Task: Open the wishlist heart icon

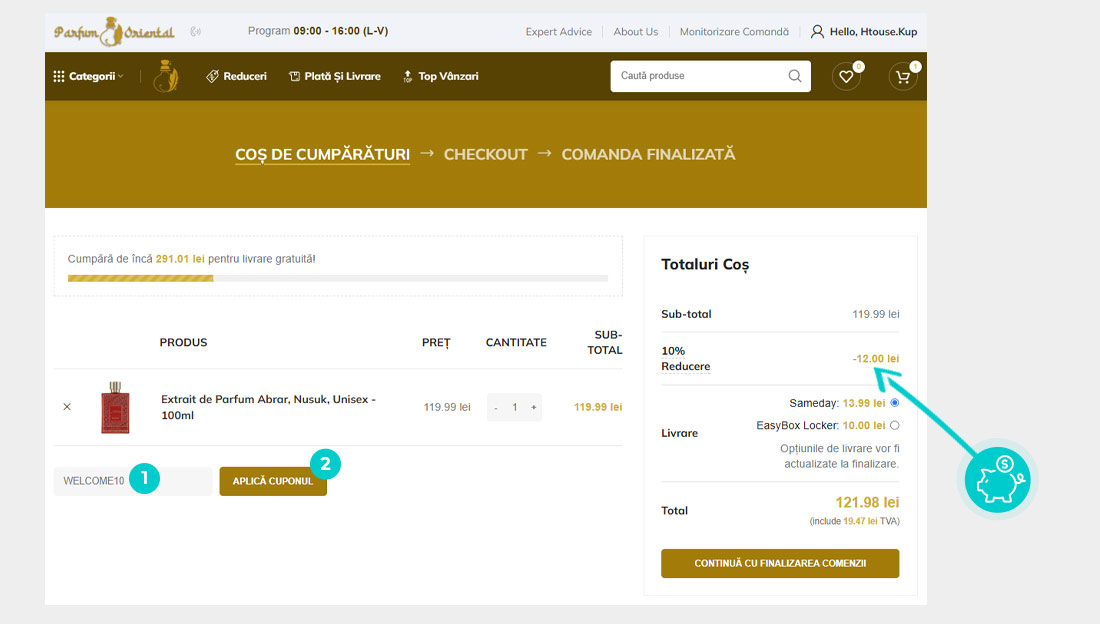Action: [846, 77]
